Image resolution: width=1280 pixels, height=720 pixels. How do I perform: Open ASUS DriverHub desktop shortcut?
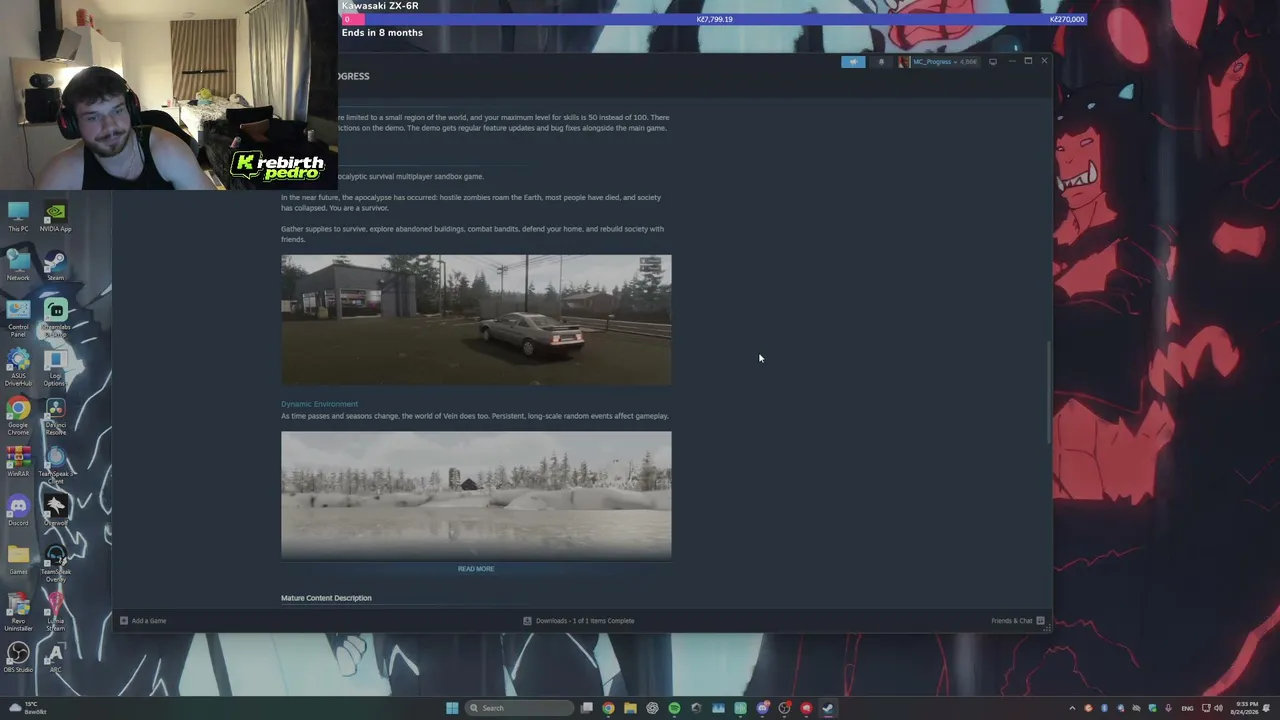pyautogui.click(x=18, y=367)
